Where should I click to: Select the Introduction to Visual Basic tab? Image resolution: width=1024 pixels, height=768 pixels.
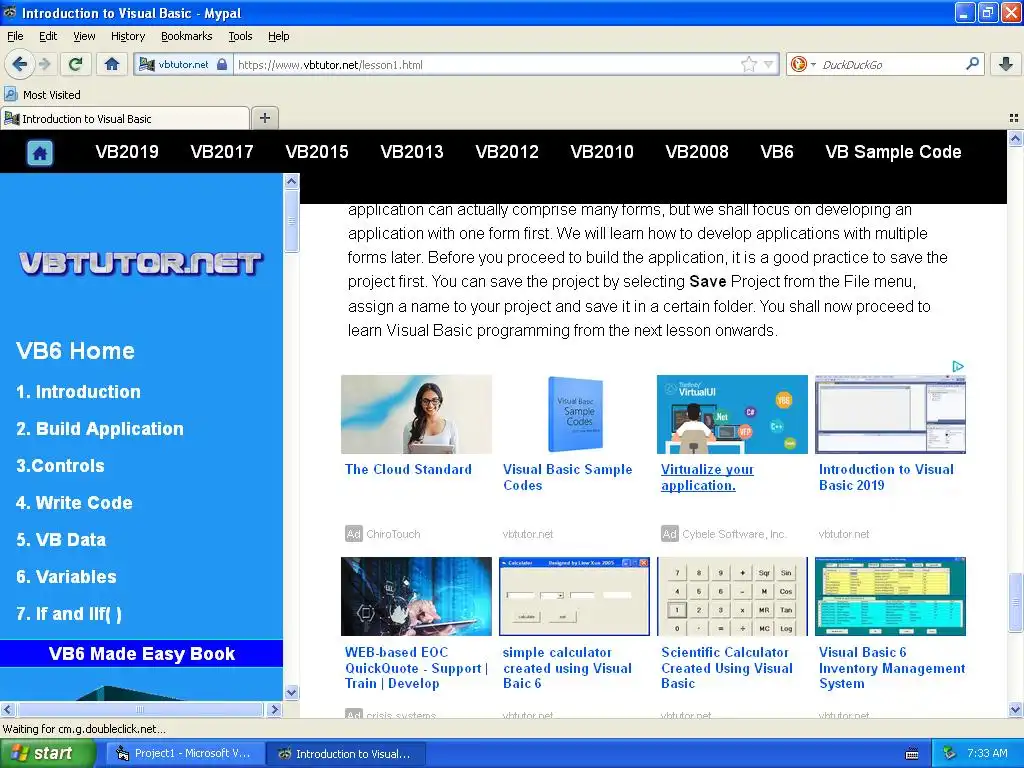[125, 119]
